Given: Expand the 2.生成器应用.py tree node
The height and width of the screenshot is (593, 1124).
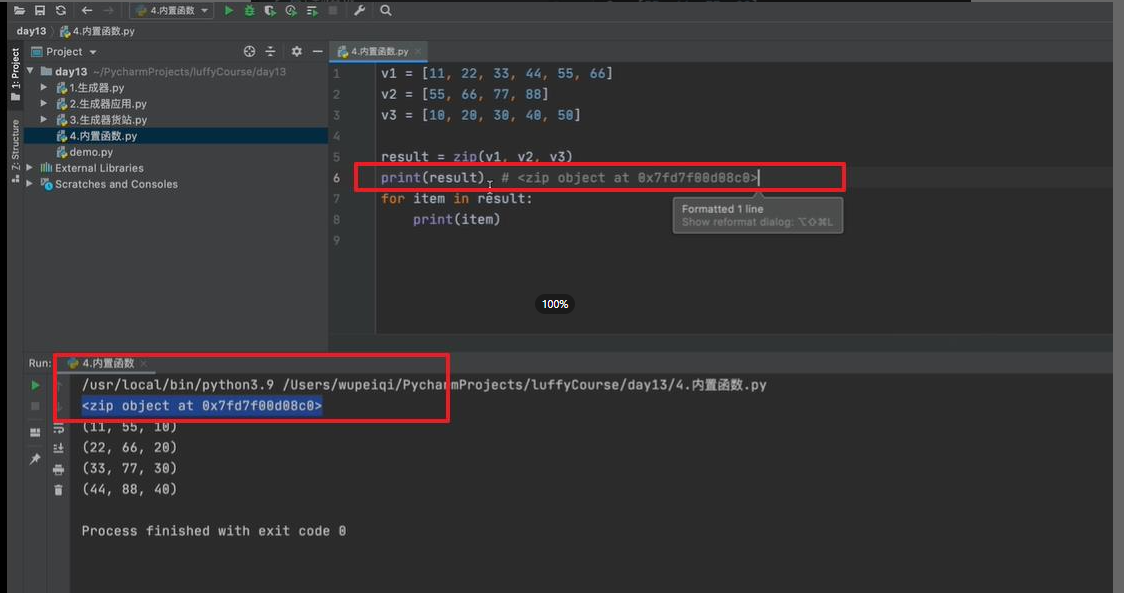Looking at the screenshot, I should coord(44,103).
